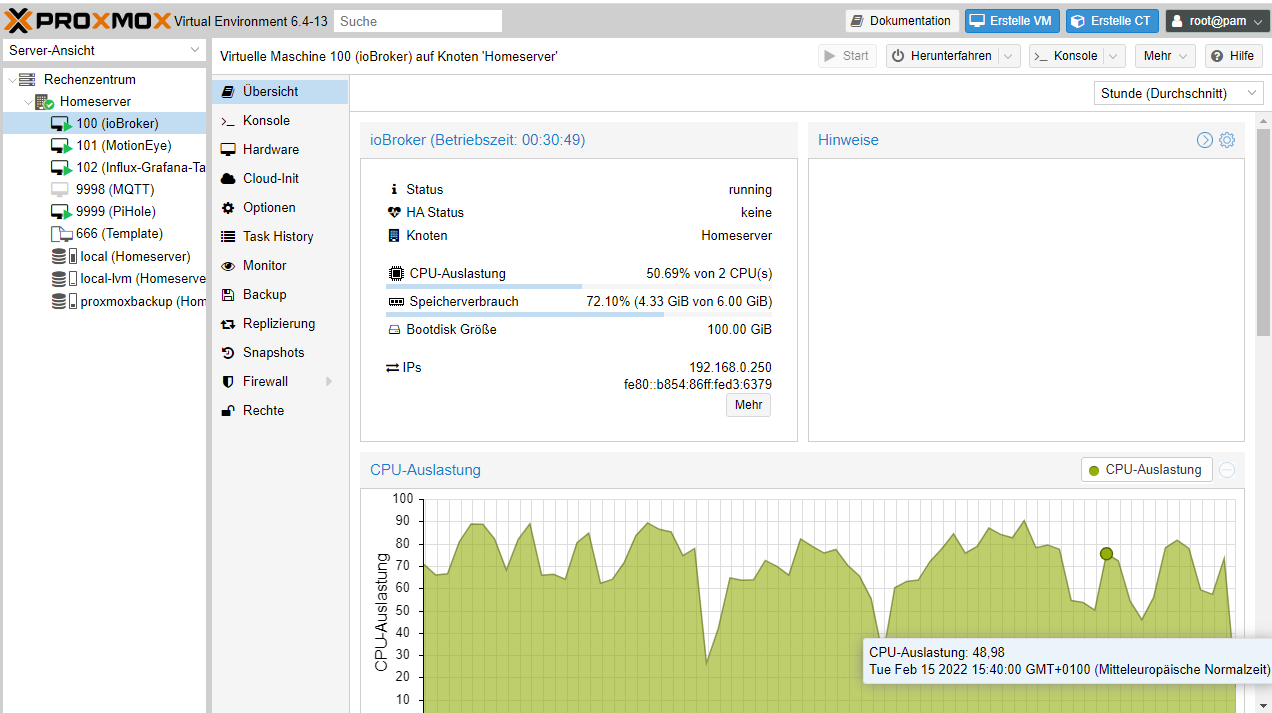The height and width of the screenshot is (713, 1272).
Task: Open the Task History tab
Action: (x=278, y=236)
